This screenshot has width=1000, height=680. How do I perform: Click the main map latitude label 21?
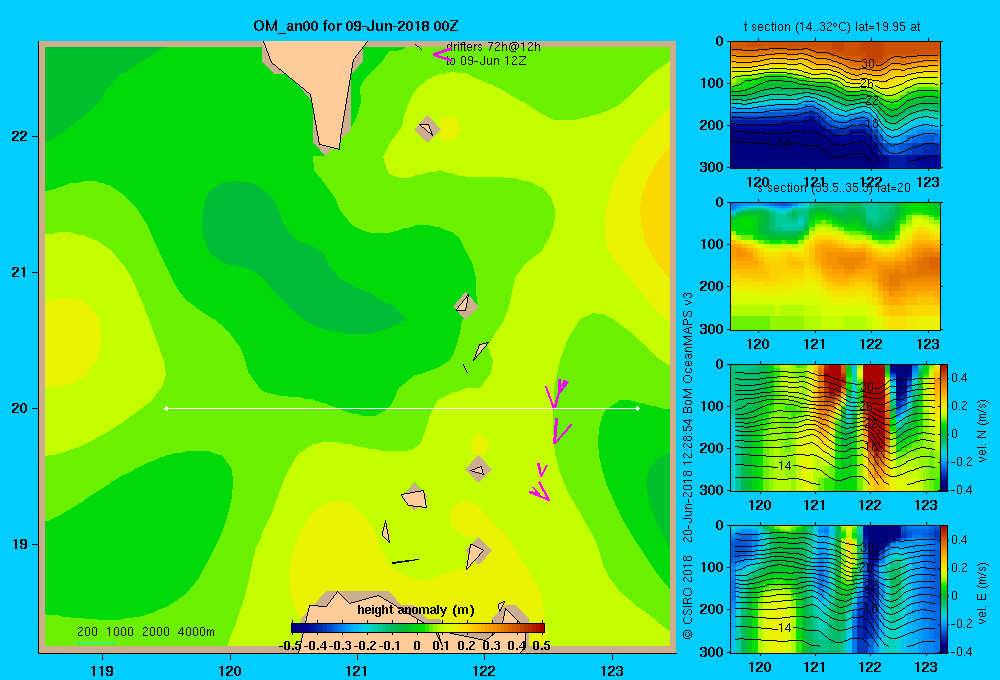20,272
